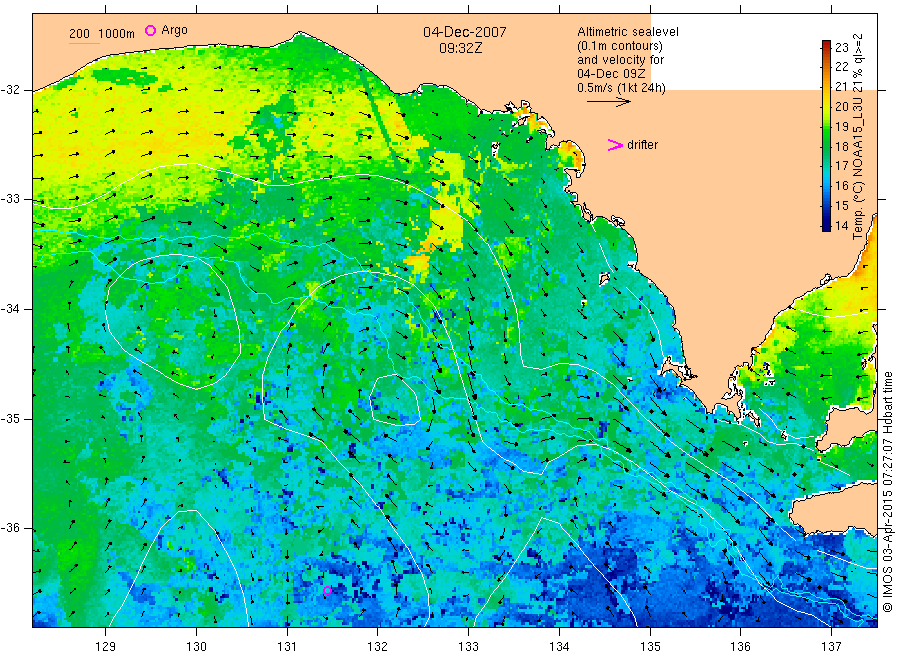Click the longitude label 132
Screen dimensions: 900x660
378,647
